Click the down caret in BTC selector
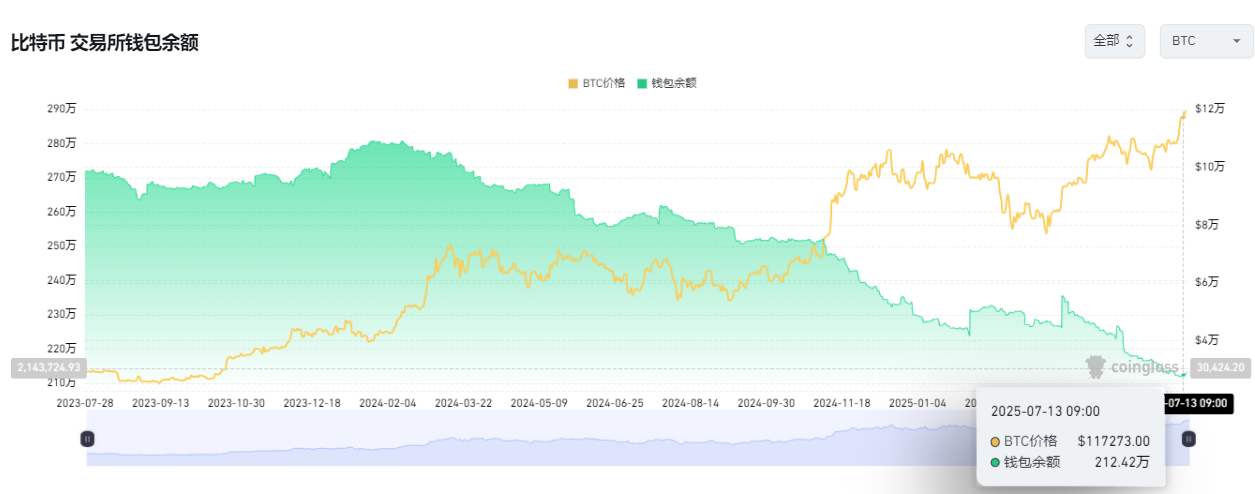The height and width of the screenshot is (494, 1255). pyautogui.click(x=1236, y=41)
